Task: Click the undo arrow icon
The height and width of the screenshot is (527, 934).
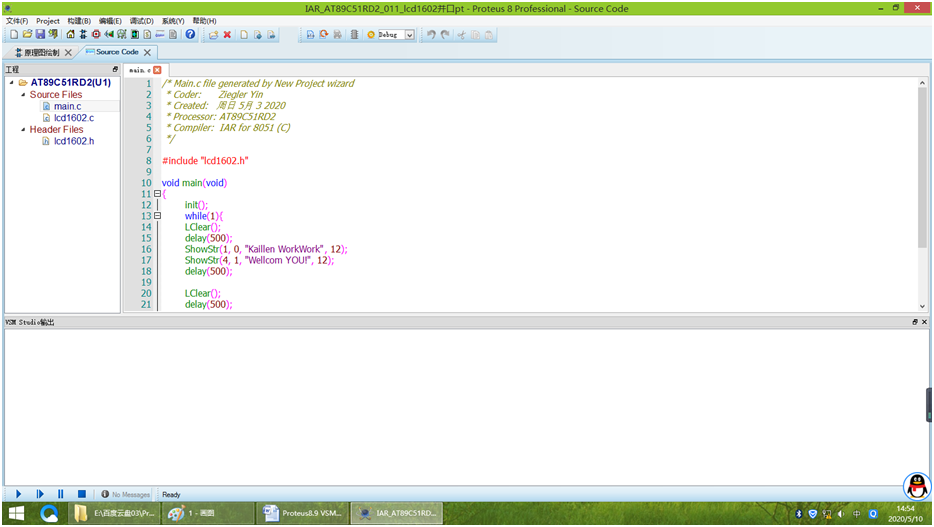Action: 431,35
